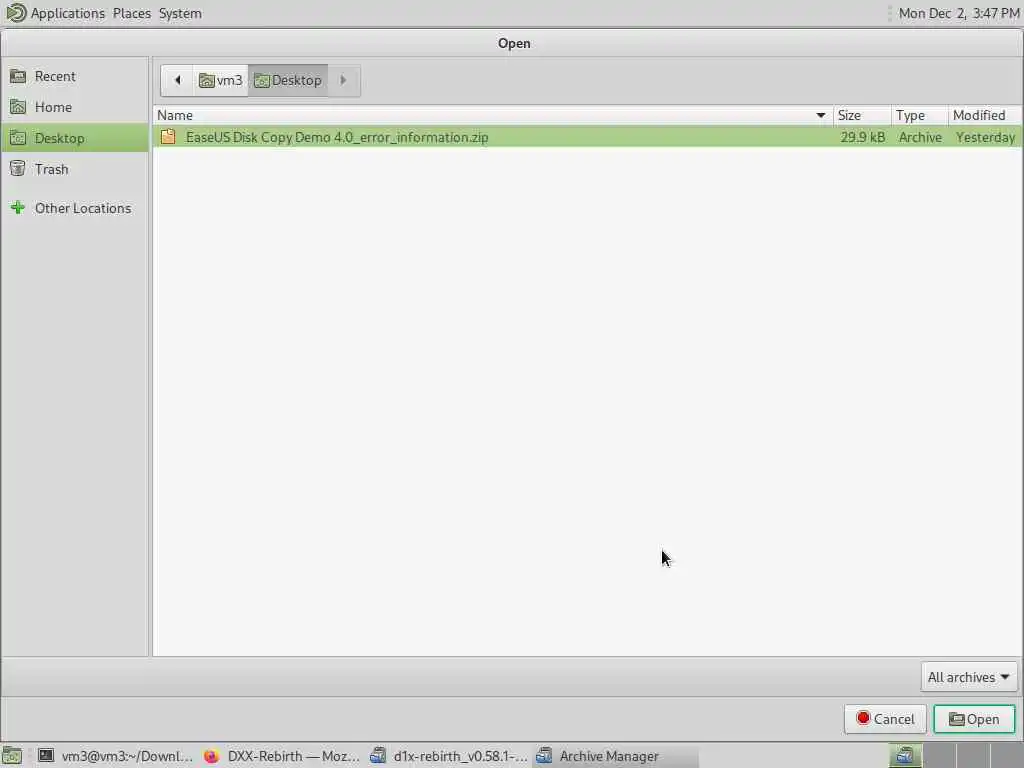Viewport: 1024px width, 768px height.
Task: Click the Open button
Action: (974, 719)
